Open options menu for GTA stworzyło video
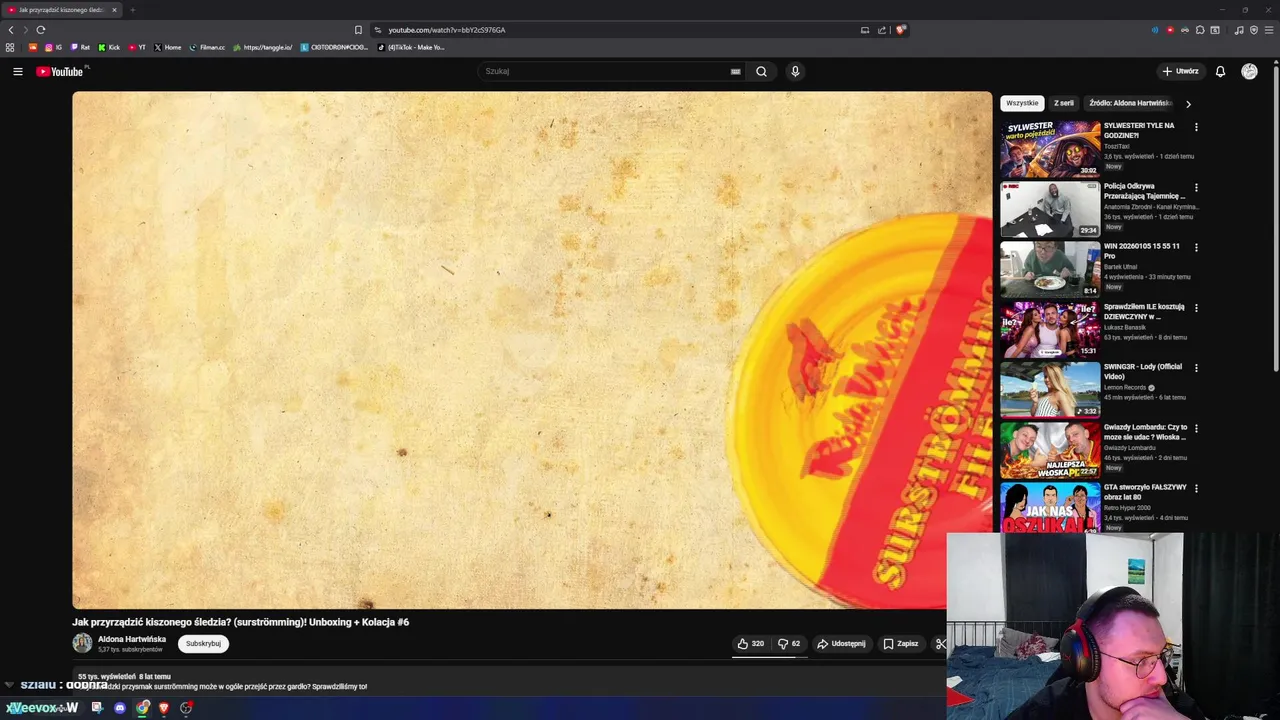Screen dimensions: 1280x720 pos(1196,488)
